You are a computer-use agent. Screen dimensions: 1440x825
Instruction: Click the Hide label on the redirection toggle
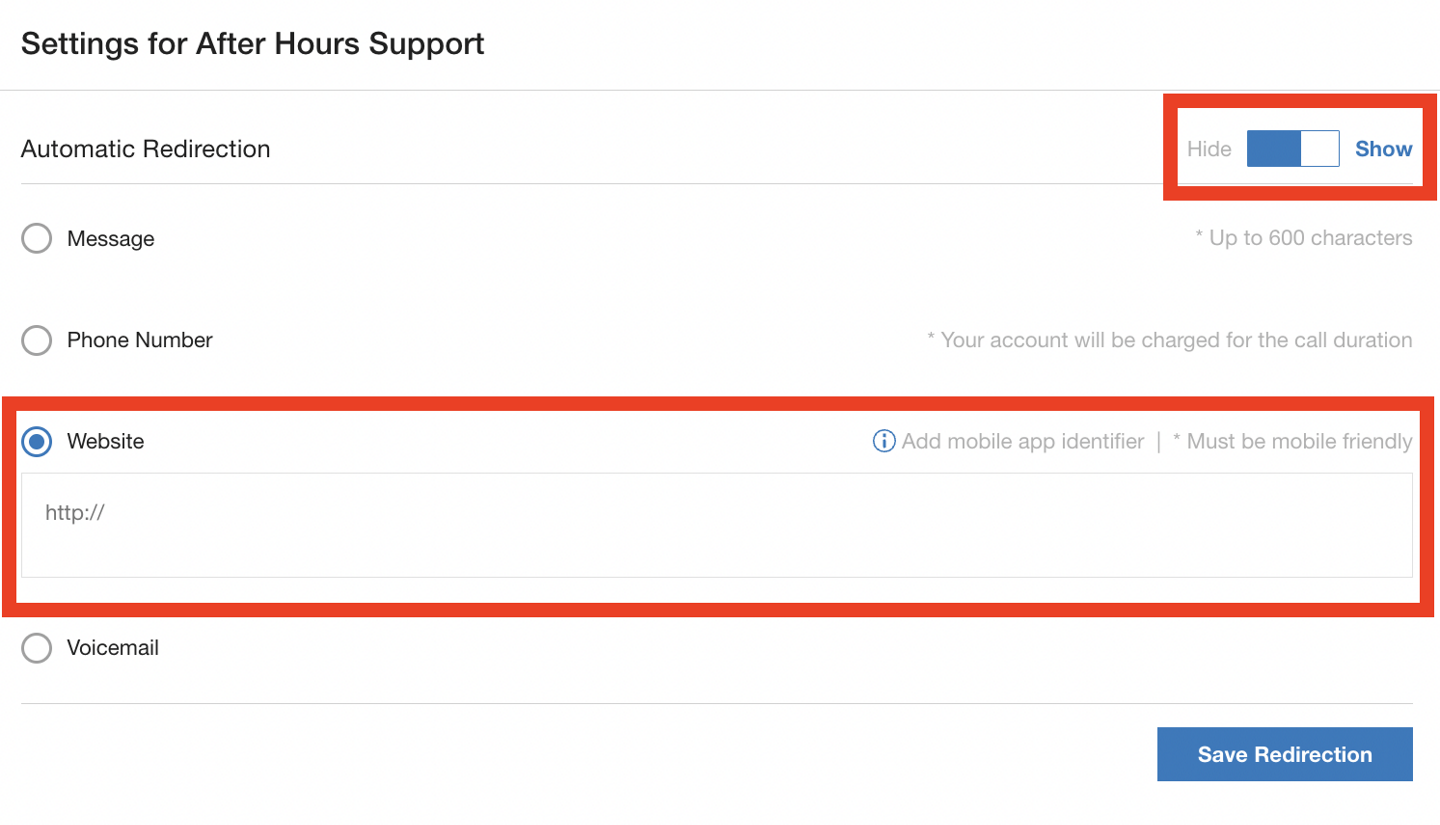[1209, 148]
